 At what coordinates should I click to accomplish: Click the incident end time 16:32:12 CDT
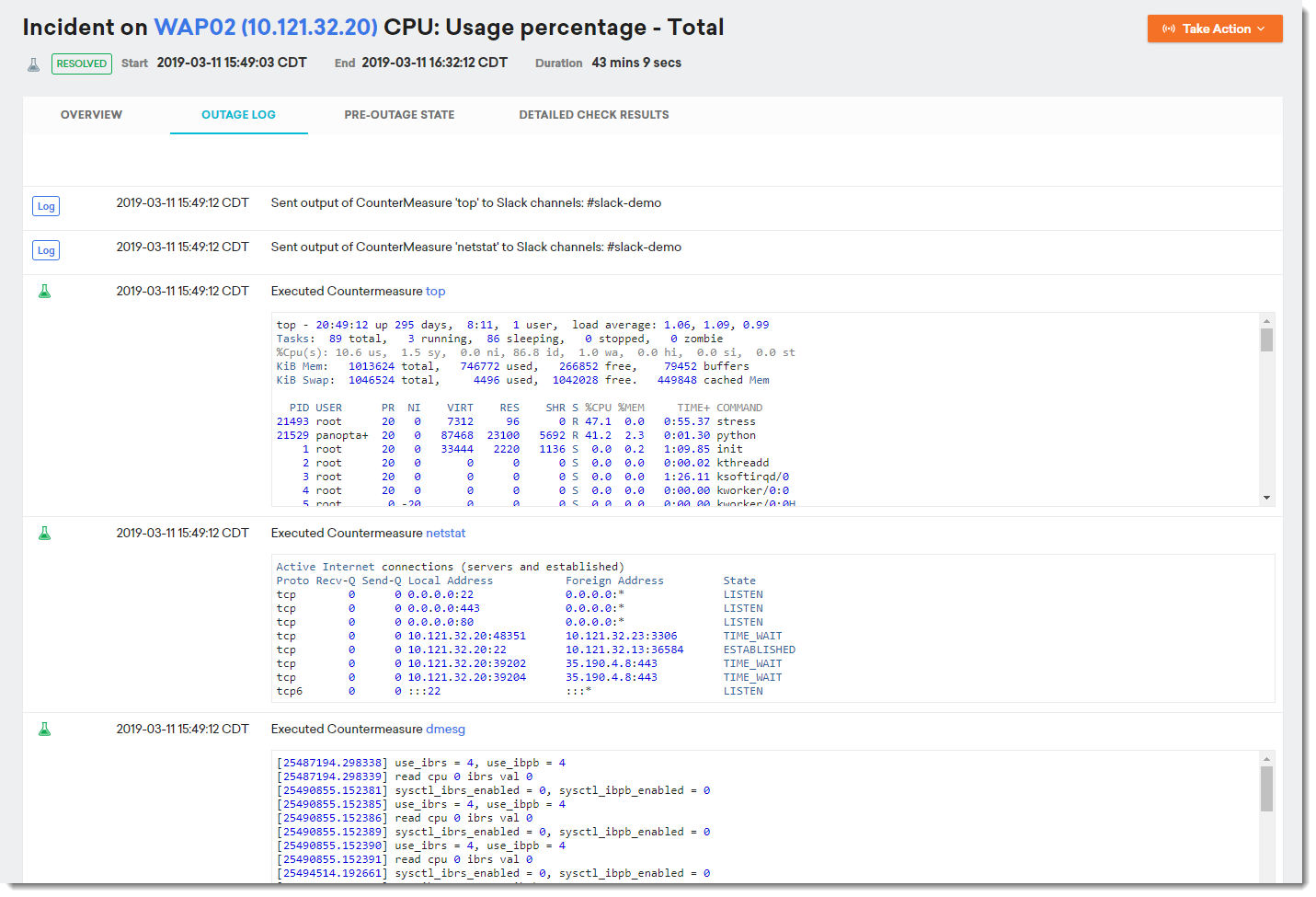point(435,63)
